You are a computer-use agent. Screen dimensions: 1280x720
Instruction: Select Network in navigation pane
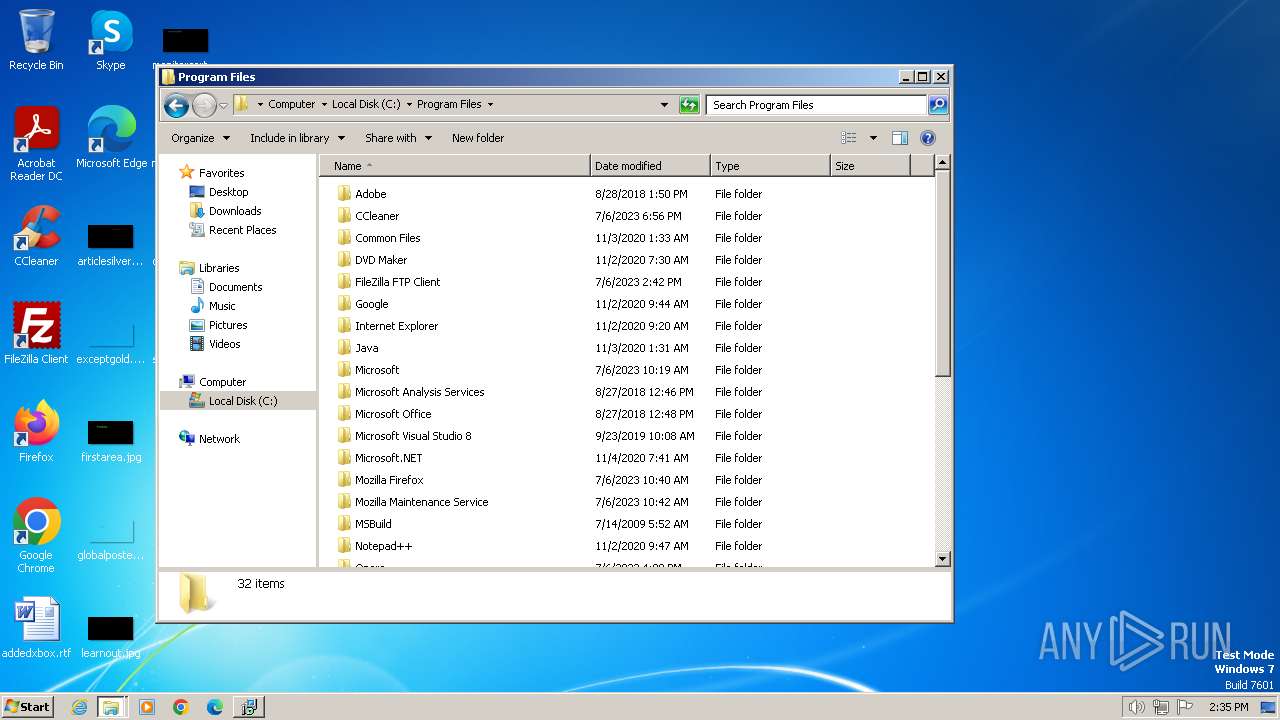coord(219,439)
